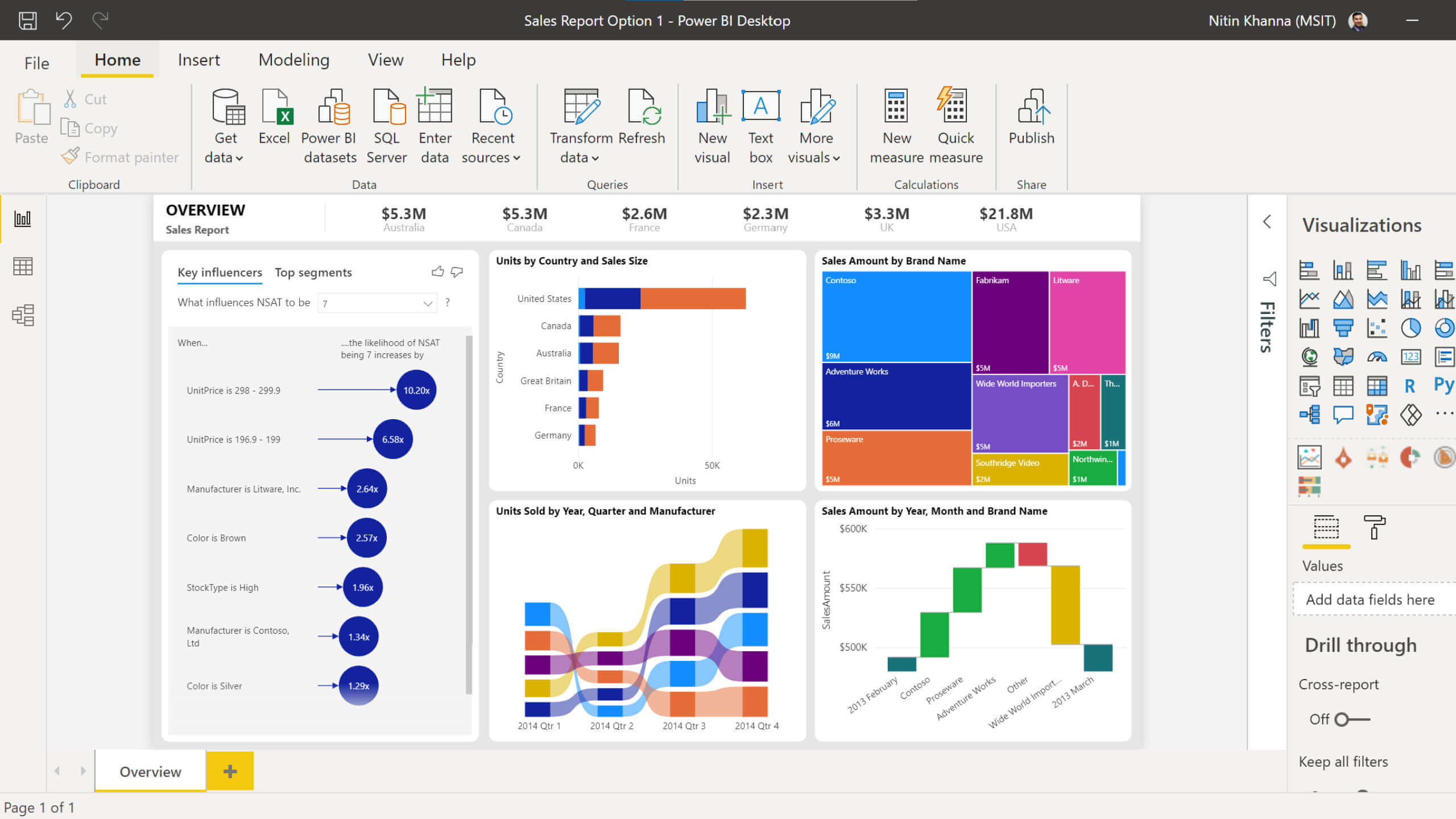Click the Overview page tab label
This screenshot has width=1456, height=819.
coord(150,771)
